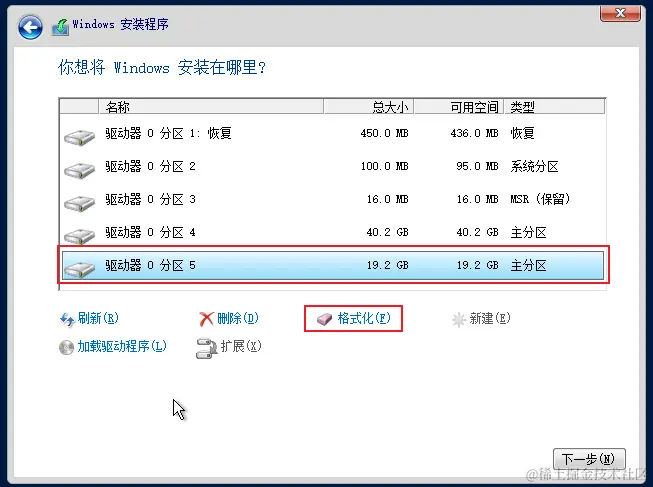Image resolution: width=653 pixels, height=487 pixels.
Task: Click the 450.0 MB total size cell
Action: 384,133
